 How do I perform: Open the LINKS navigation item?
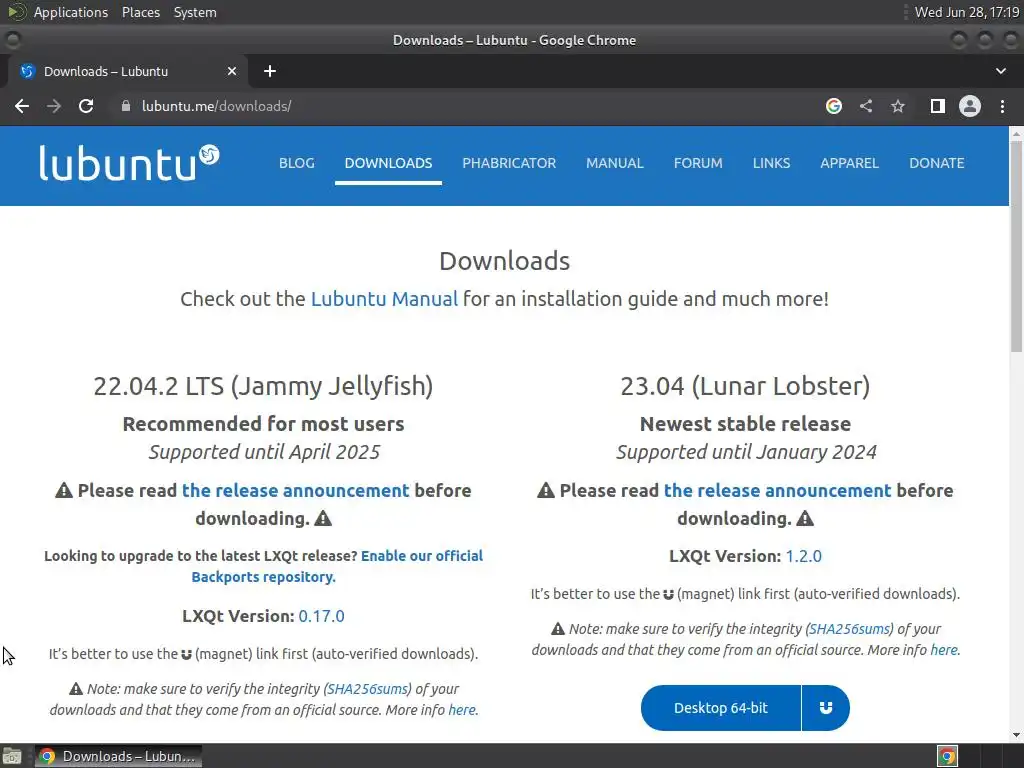click(771, 163)
